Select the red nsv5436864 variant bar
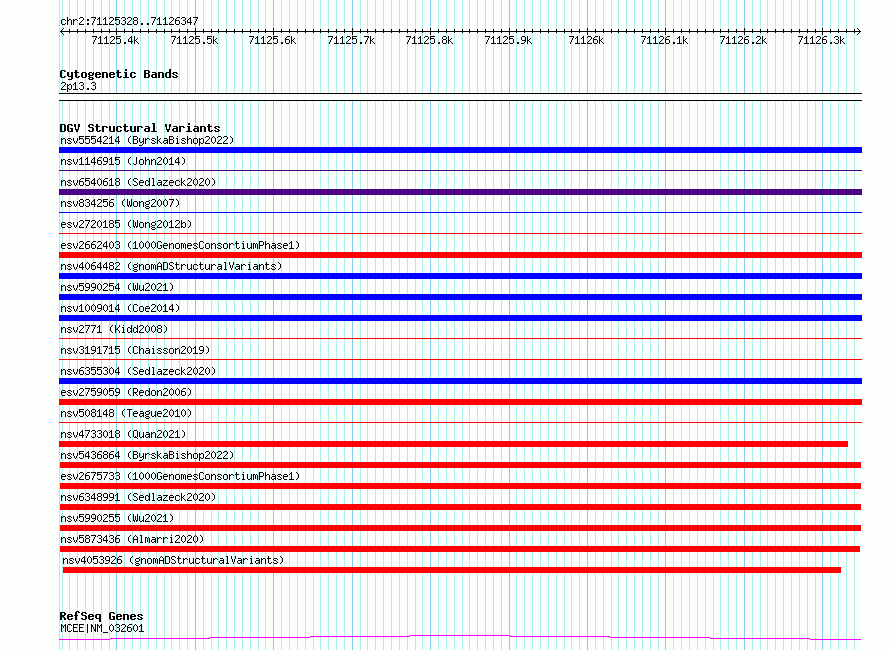Screen dimensions: 890x650 460,465
